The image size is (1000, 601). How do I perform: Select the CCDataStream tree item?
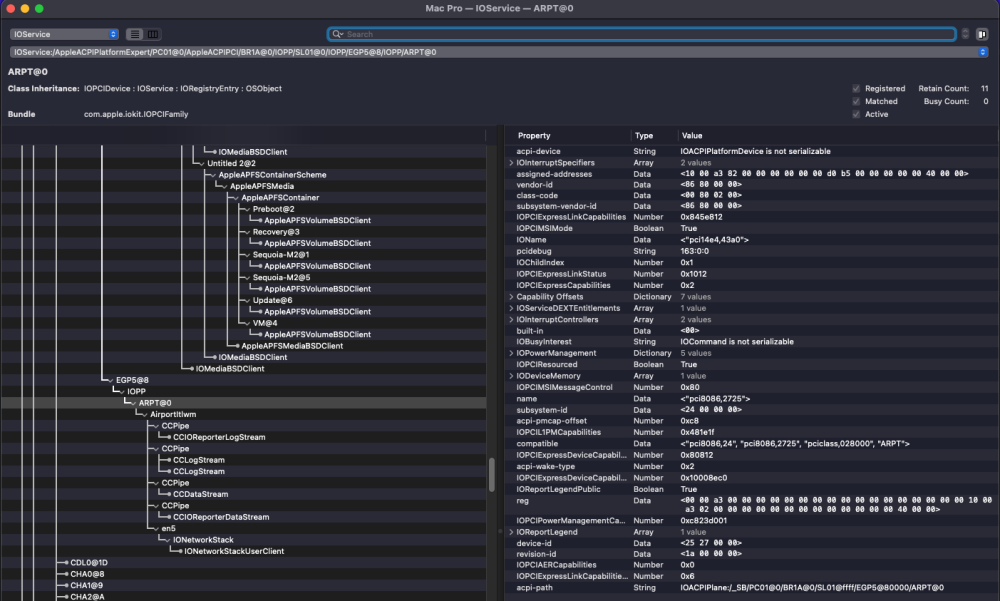[200, 494]
